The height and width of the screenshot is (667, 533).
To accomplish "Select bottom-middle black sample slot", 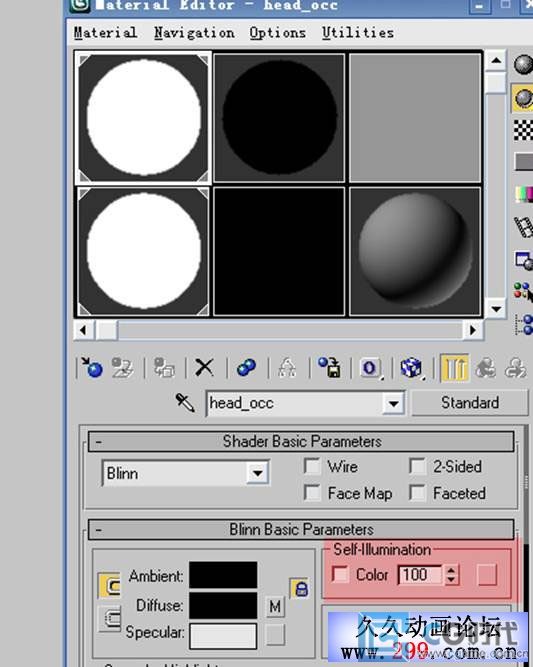I will [279, 252].
